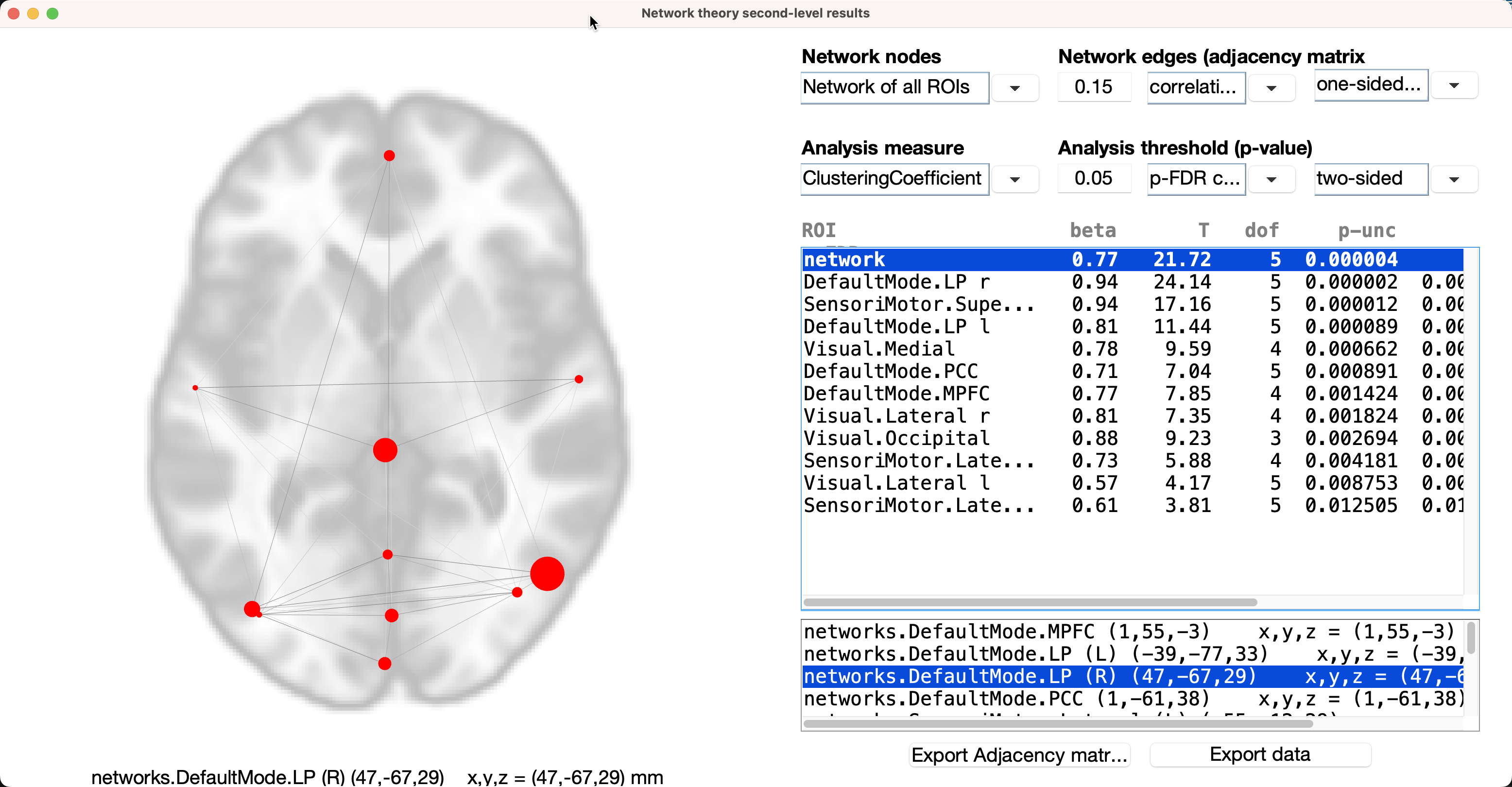Image resolution: width=1512 pixels, height=787 pixels.
Task: Open the two-sided test dropdown arrow
Action: [x=1454, y=180]
